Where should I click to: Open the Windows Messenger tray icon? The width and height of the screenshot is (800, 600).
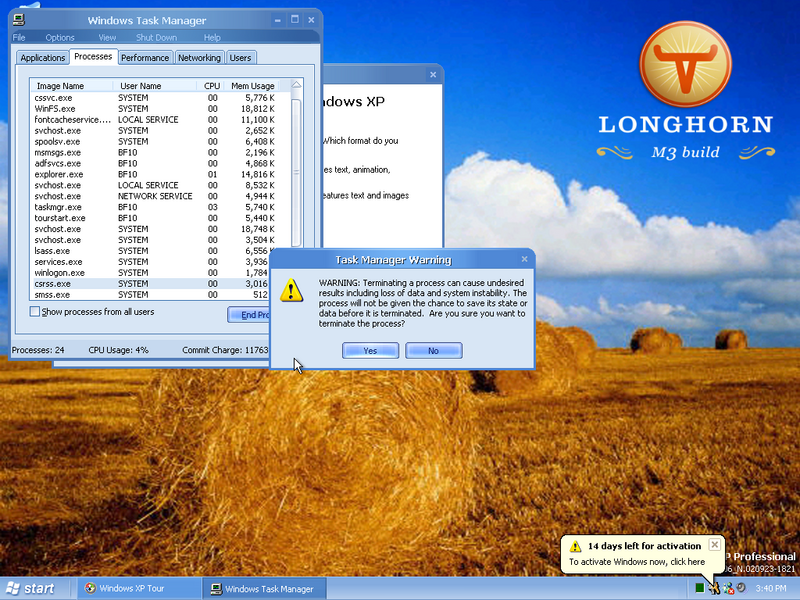tap(728, 588)
